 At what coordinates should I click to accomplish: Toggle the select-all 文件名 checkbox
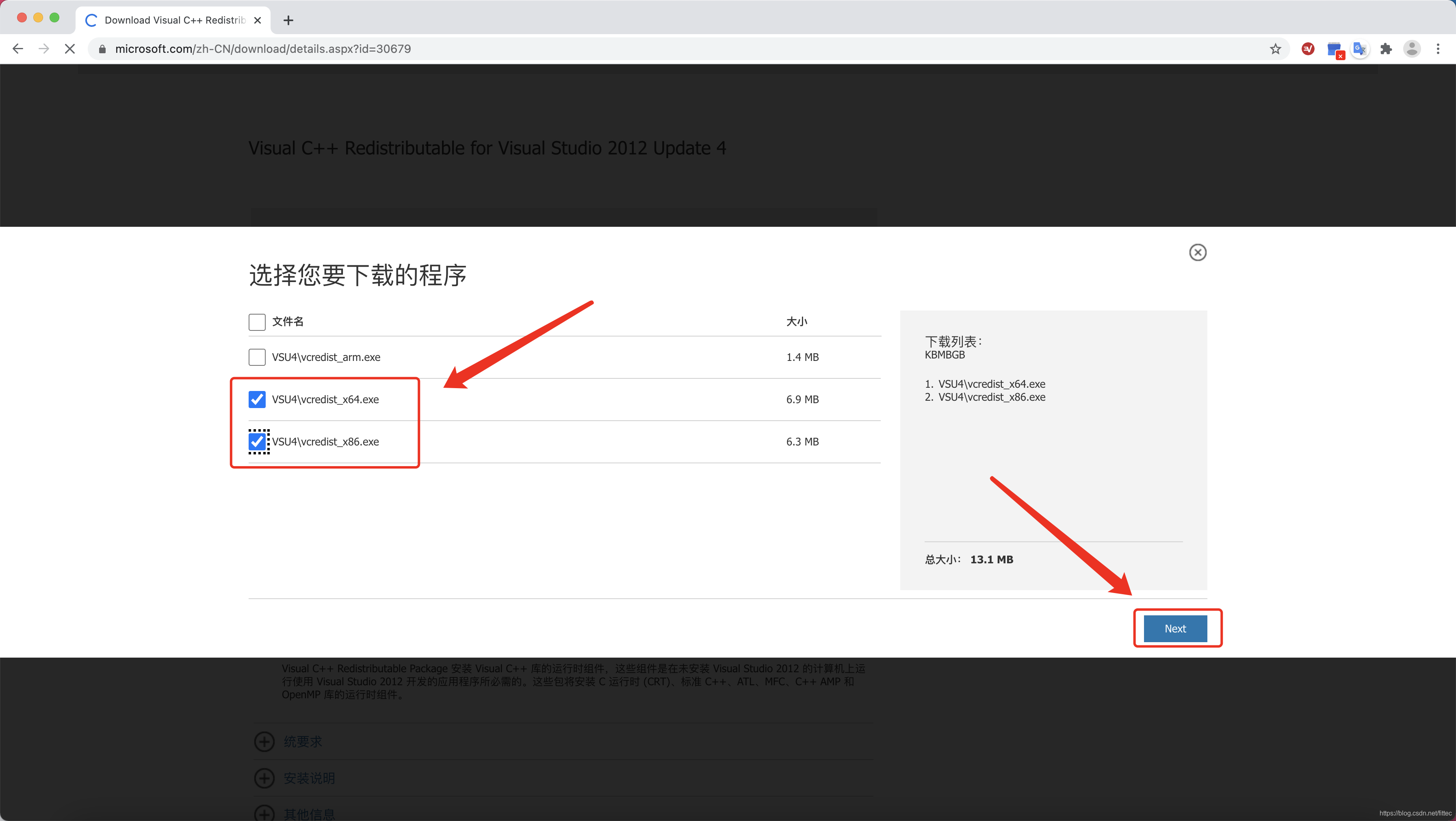click(x=257, y=322)
